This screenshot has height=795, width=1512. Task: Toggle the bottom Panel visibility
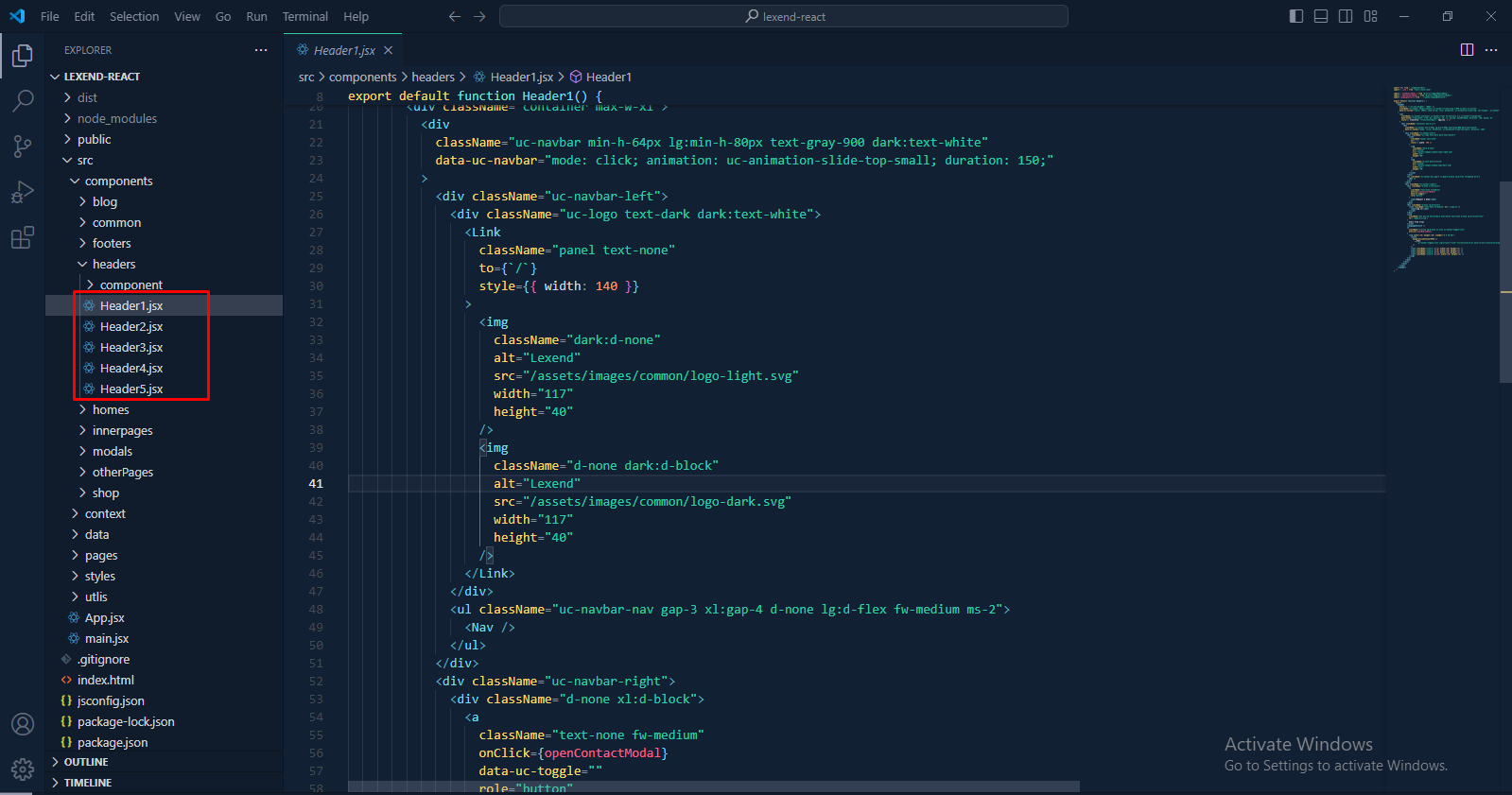pos(1321,16)
